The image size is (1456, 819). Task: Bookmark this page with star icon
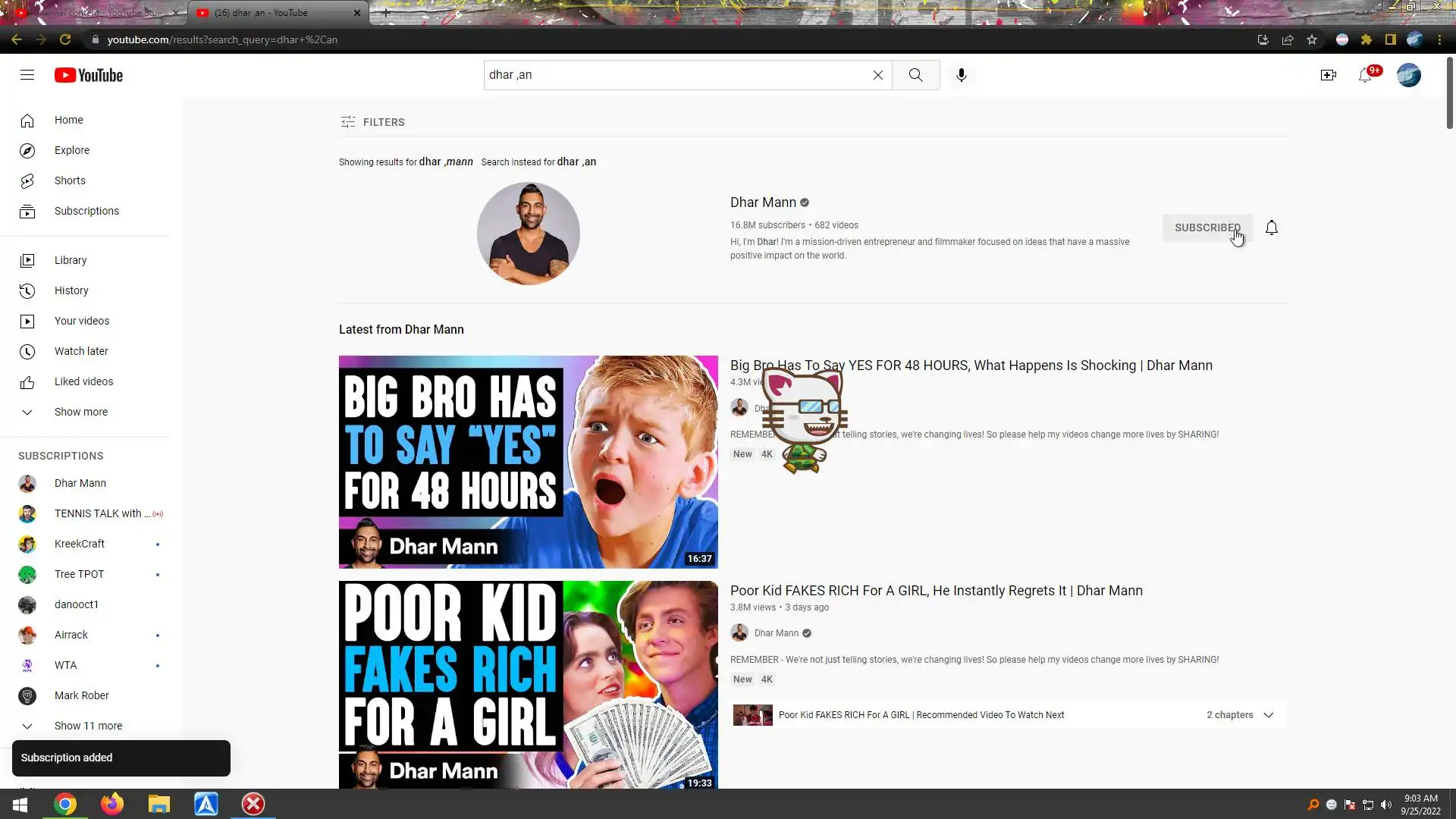coord(1312,39)
